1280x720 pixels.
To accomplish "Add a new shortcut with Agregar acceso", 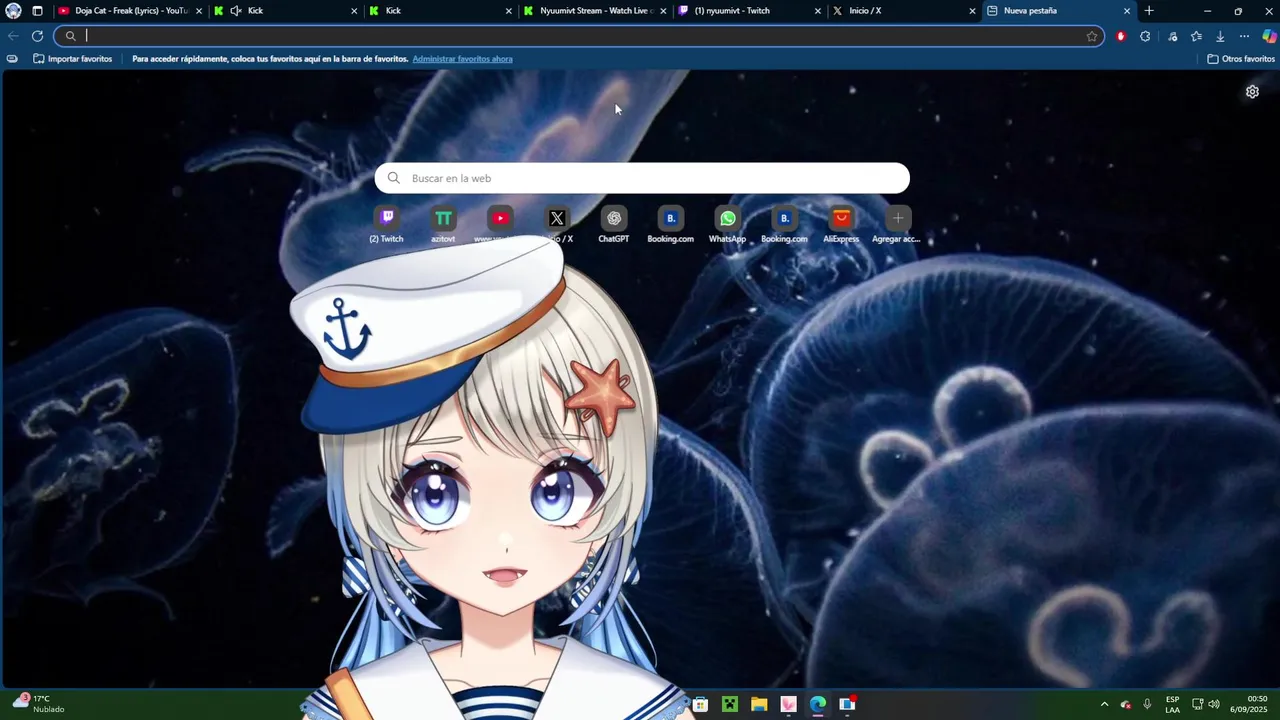I will pos(897,225).
